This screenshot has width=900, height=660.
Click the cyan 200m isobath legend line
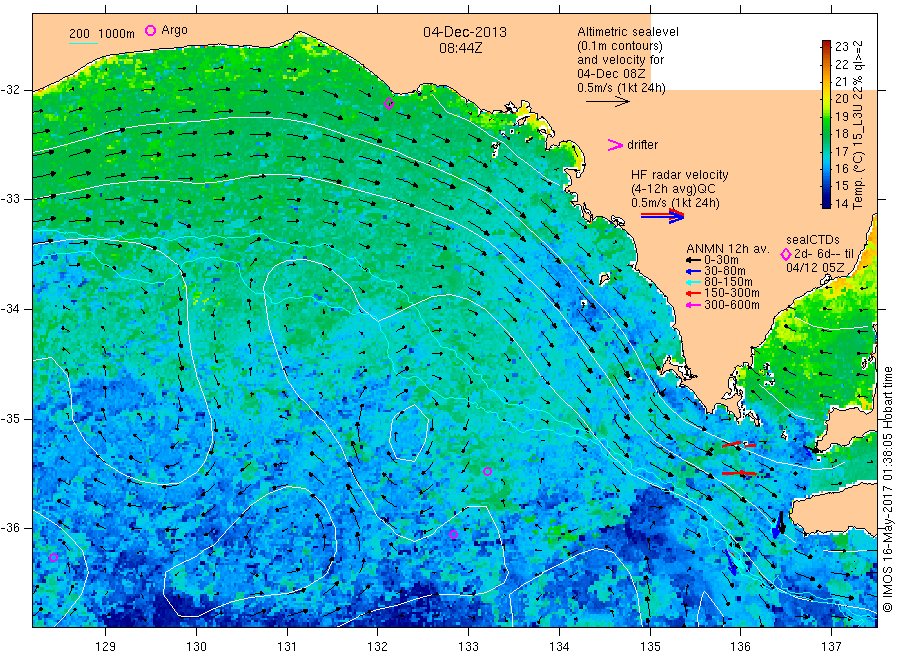click(83, 43)
